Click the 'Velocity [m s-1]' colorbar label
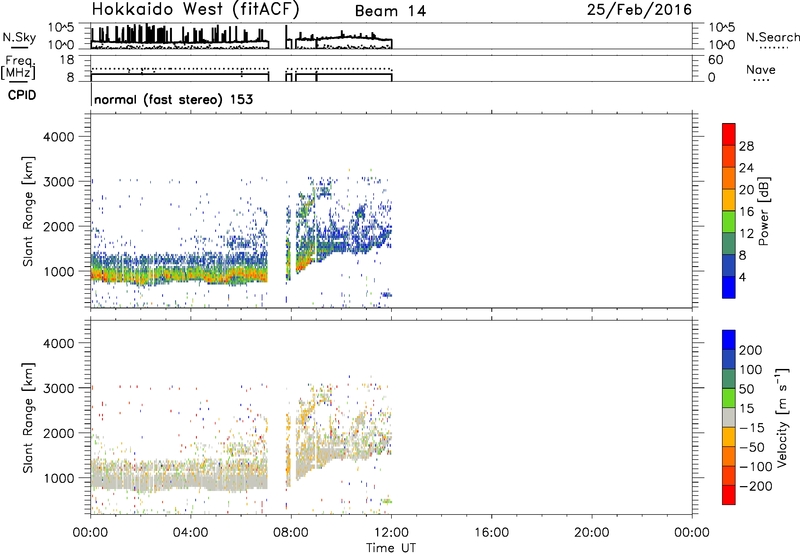800x554 pixels. 781,417
